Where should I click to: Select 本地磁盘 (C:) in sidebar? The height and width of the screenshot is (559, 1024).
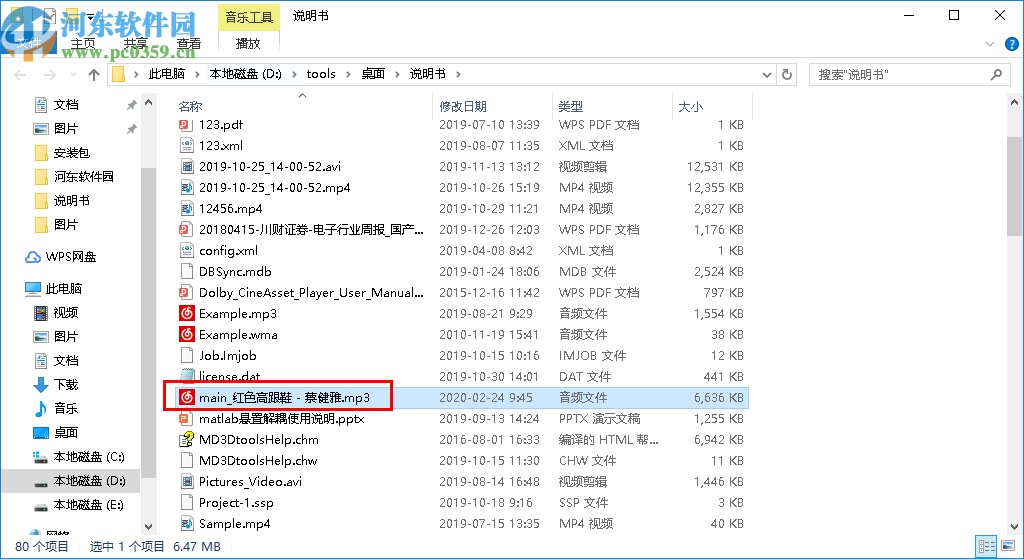tap(80, 457)
